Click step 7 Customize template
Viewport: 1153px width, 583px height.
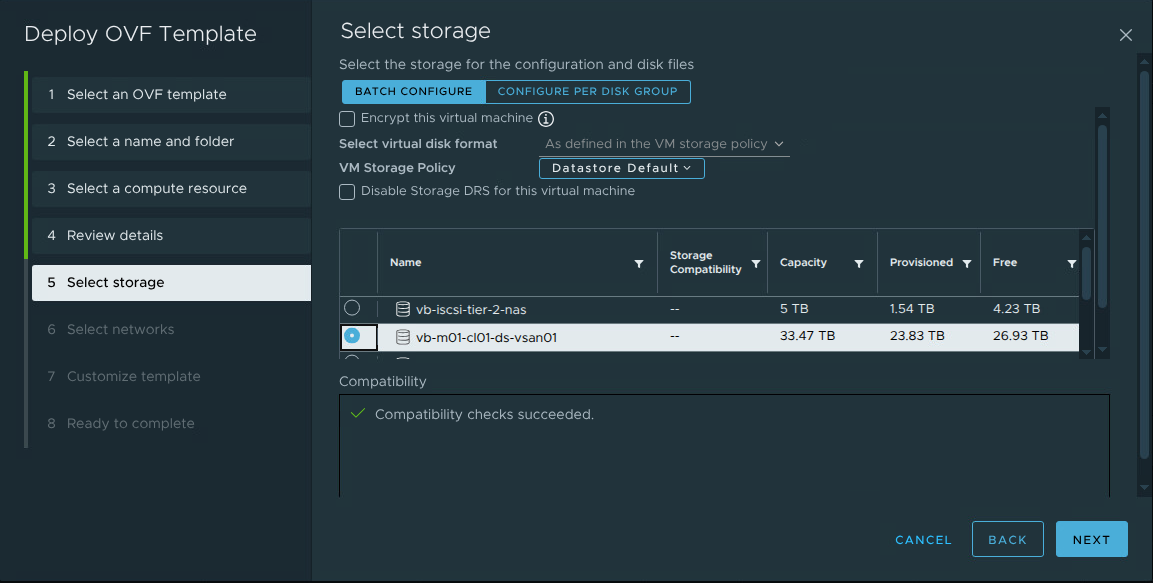(x=171, y=377)
